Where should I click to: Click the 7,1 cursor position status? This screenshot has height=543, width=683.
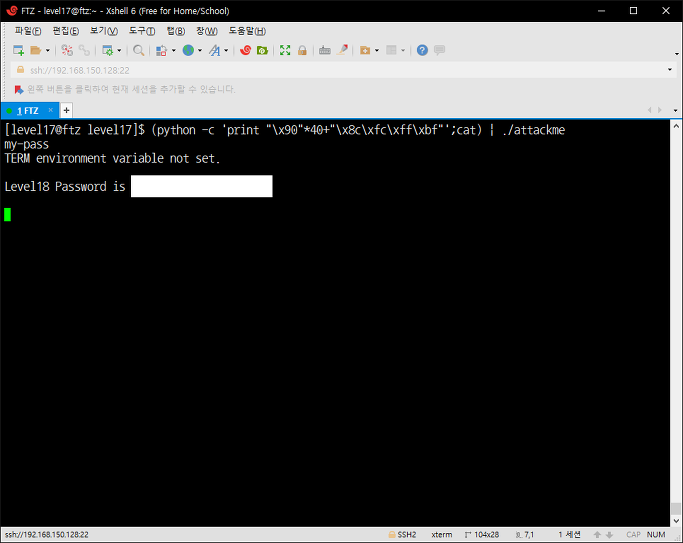[x=525, y=535]
